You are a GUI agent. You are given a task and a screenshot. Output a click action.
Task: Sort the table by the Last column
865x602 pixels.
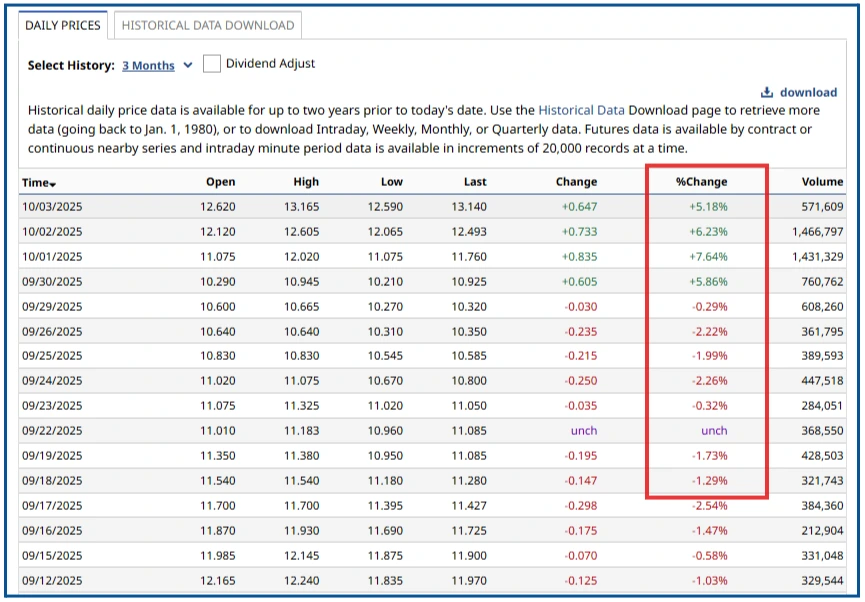pos(474,183)
